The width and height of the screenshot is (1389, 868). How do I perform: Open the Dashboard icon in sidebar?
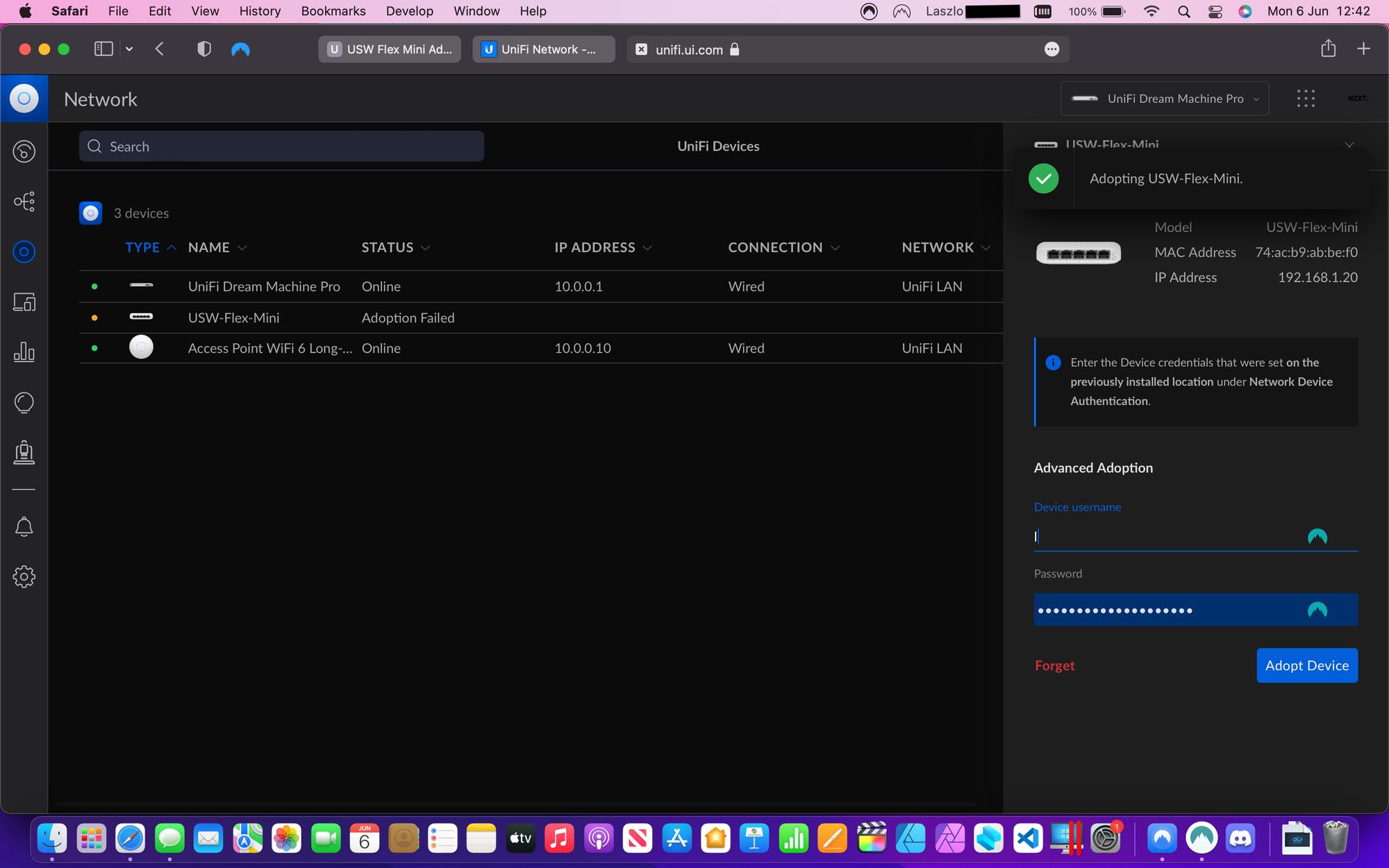tap(24, 151)
